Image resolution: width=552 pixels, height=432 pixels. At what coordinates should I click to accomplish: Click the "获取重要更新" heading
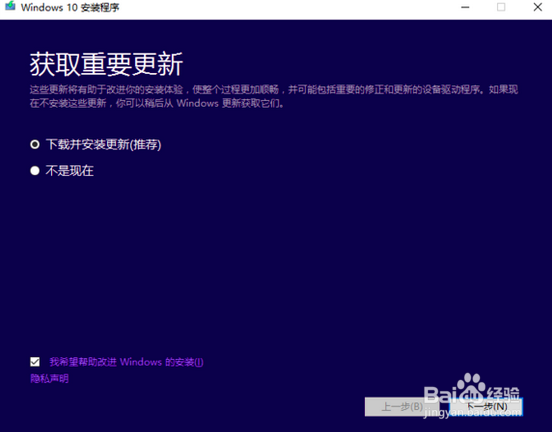coord(106,64)
